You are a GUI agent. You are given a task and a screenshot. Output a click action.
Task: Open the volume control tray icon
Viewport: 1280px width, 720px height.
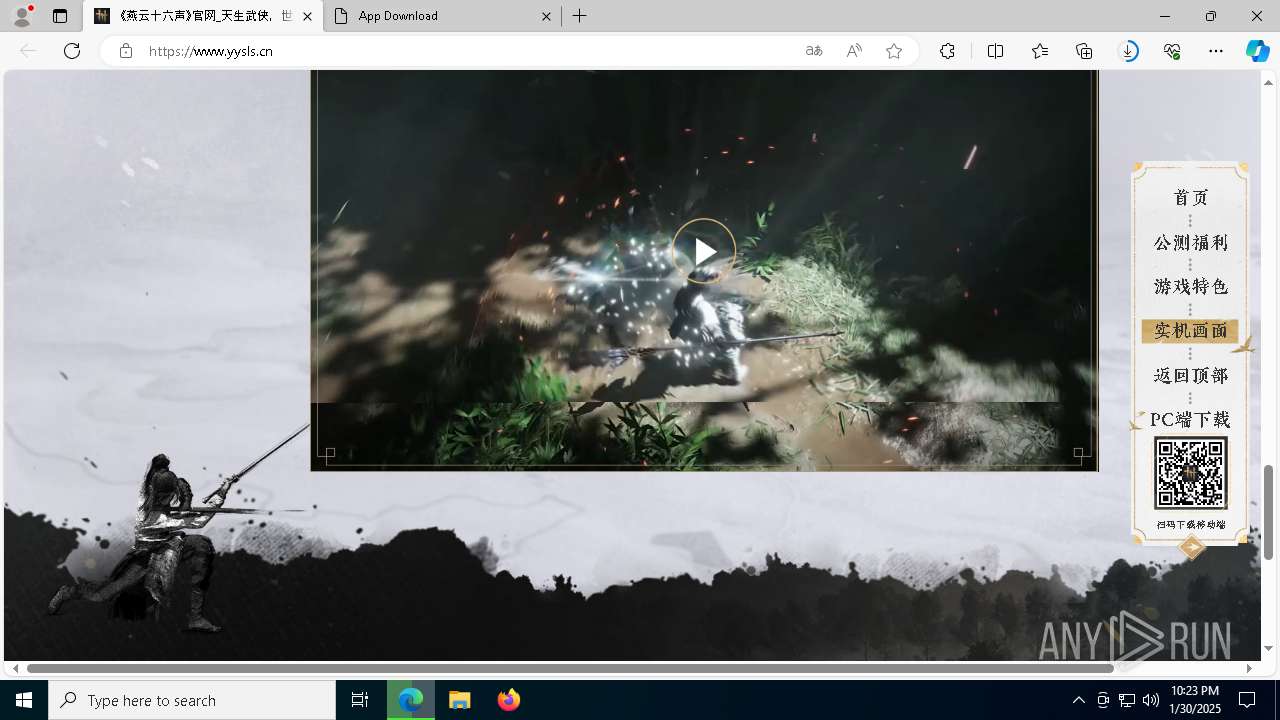(x=1151, y=700)
